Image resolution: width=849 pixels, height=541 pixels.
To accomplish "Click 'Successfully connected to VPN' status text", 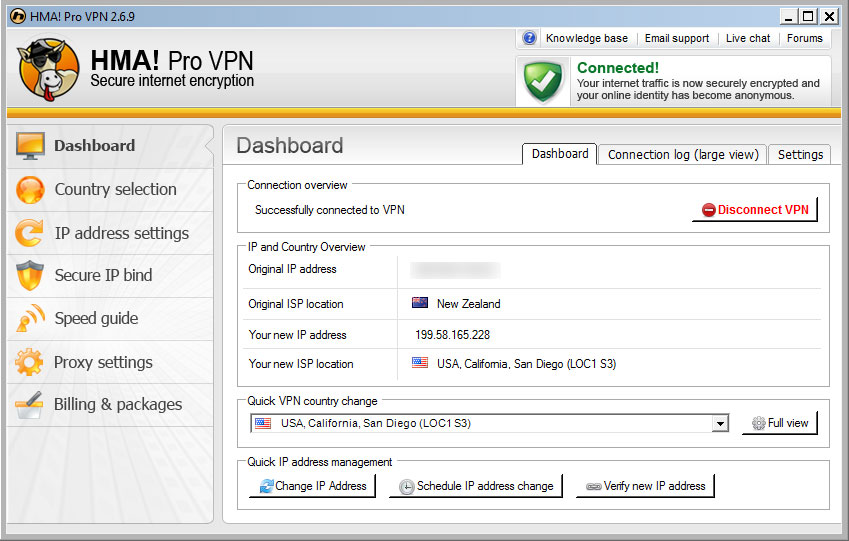I will 330,210.
